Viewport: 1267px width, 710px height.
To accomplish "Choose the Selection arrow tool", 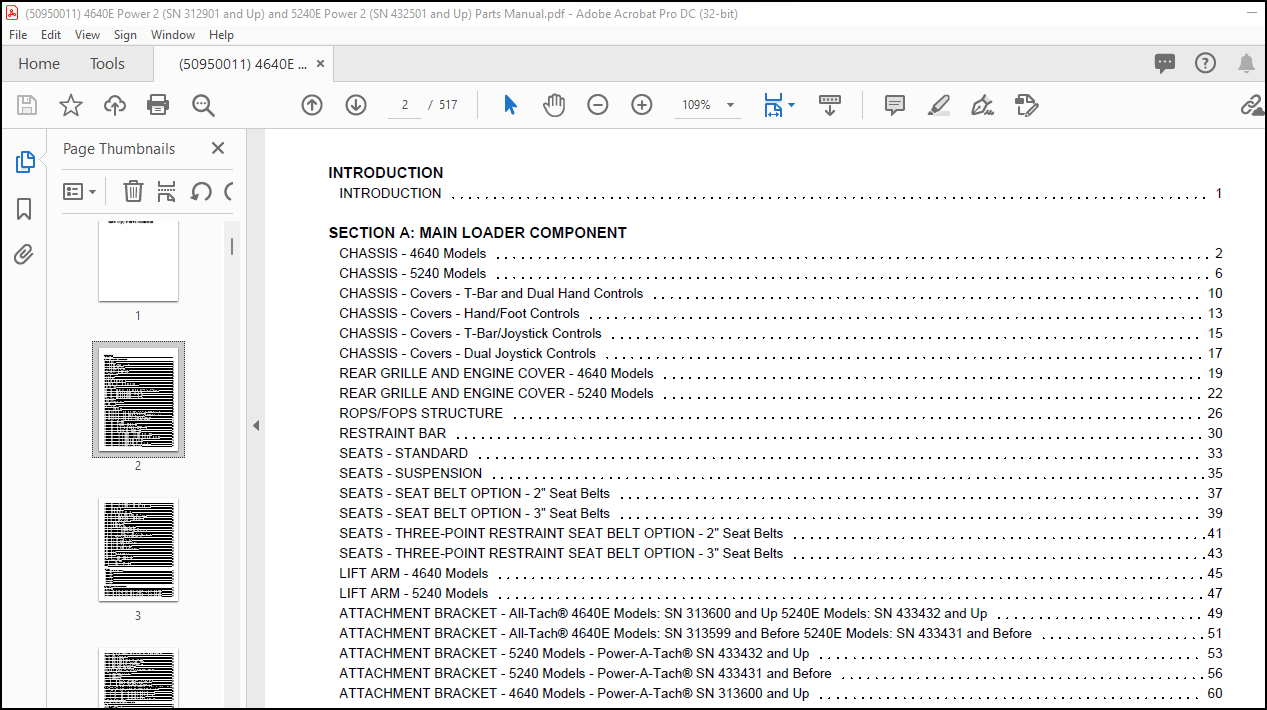I will [510, 105].
